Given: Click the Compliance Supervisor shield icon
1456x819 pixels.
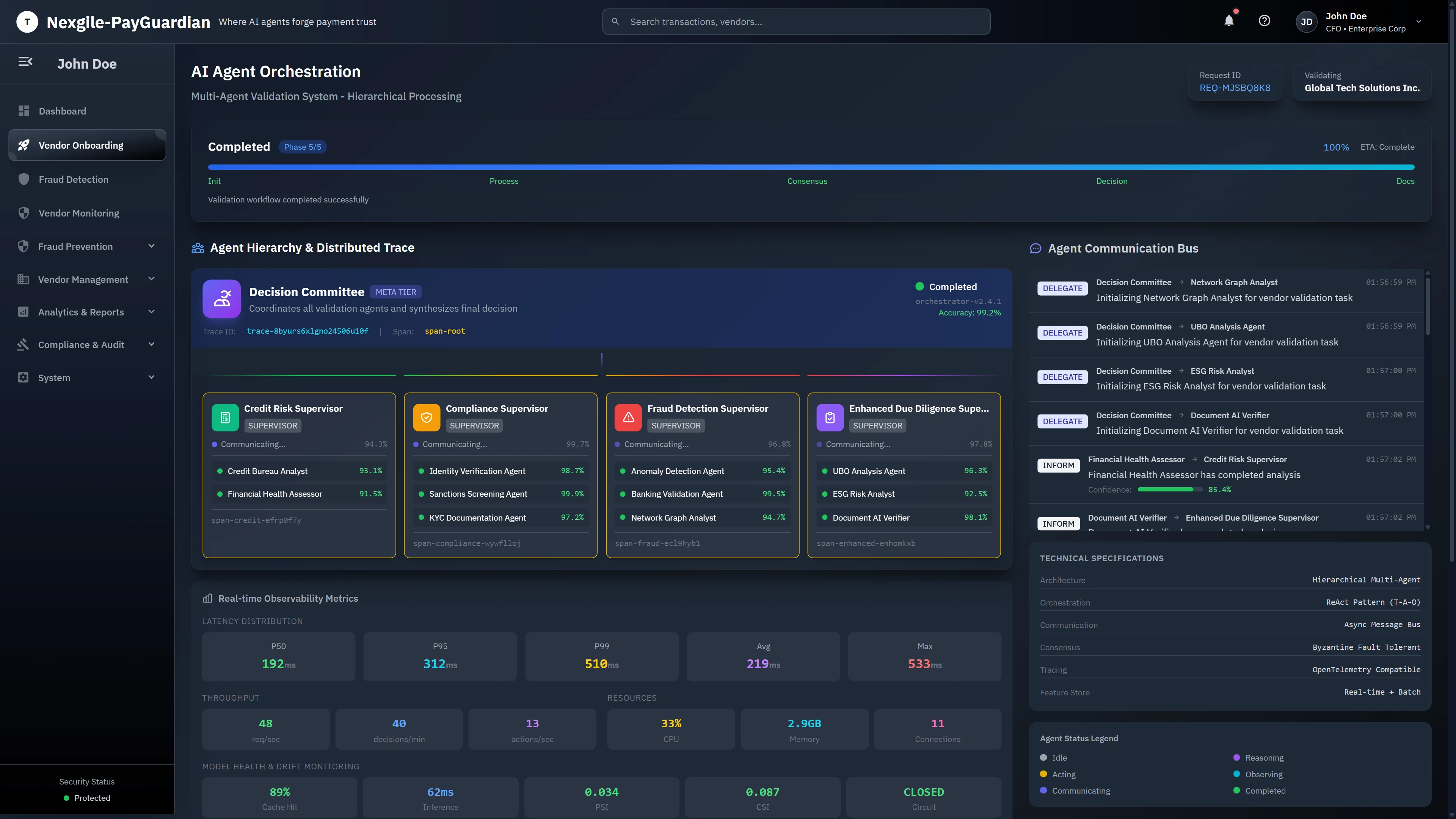Looking at the screenshot, I should (x=427, y=417).
